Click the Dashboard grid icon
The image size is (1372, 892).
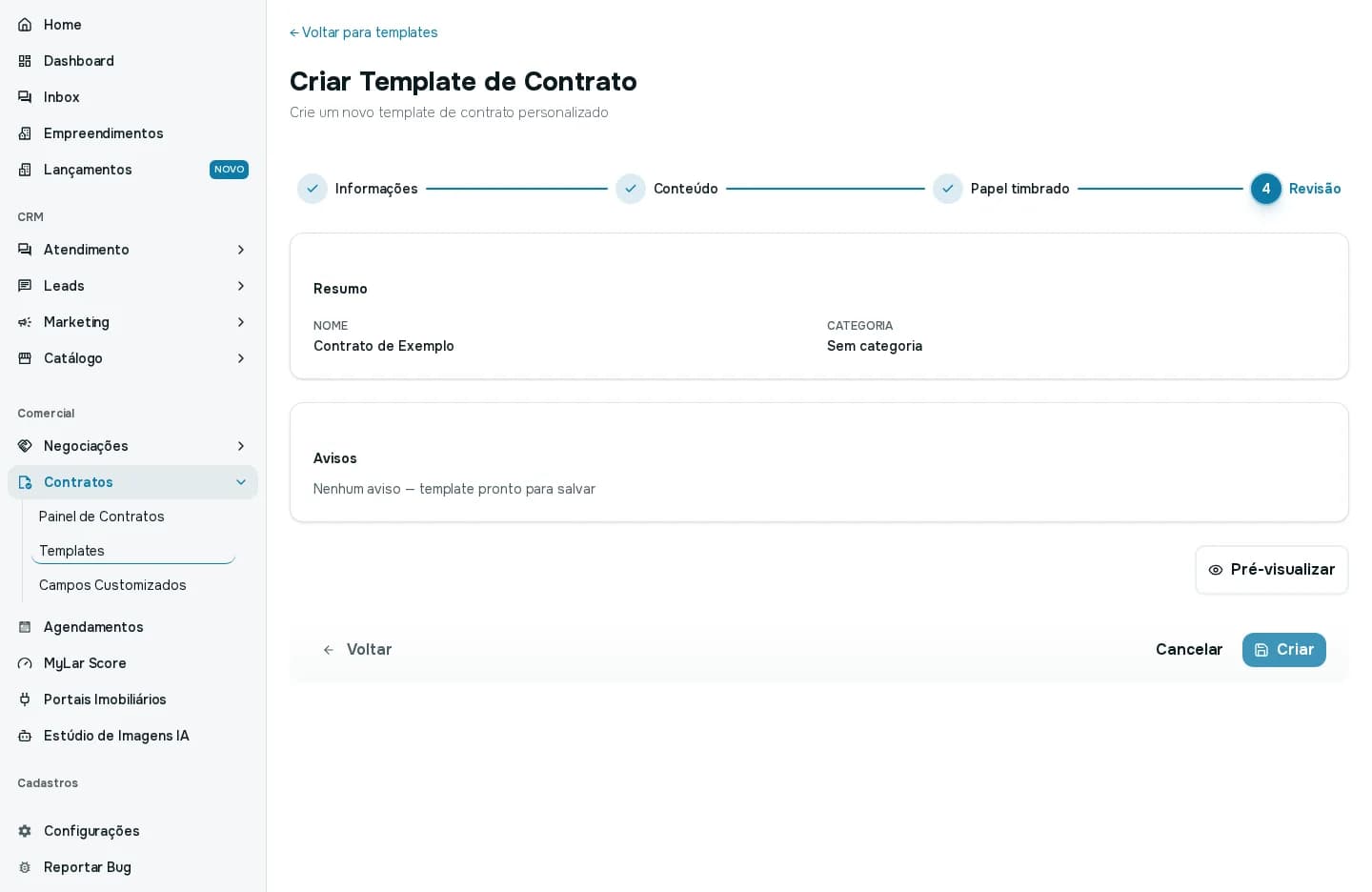point(25,61)
